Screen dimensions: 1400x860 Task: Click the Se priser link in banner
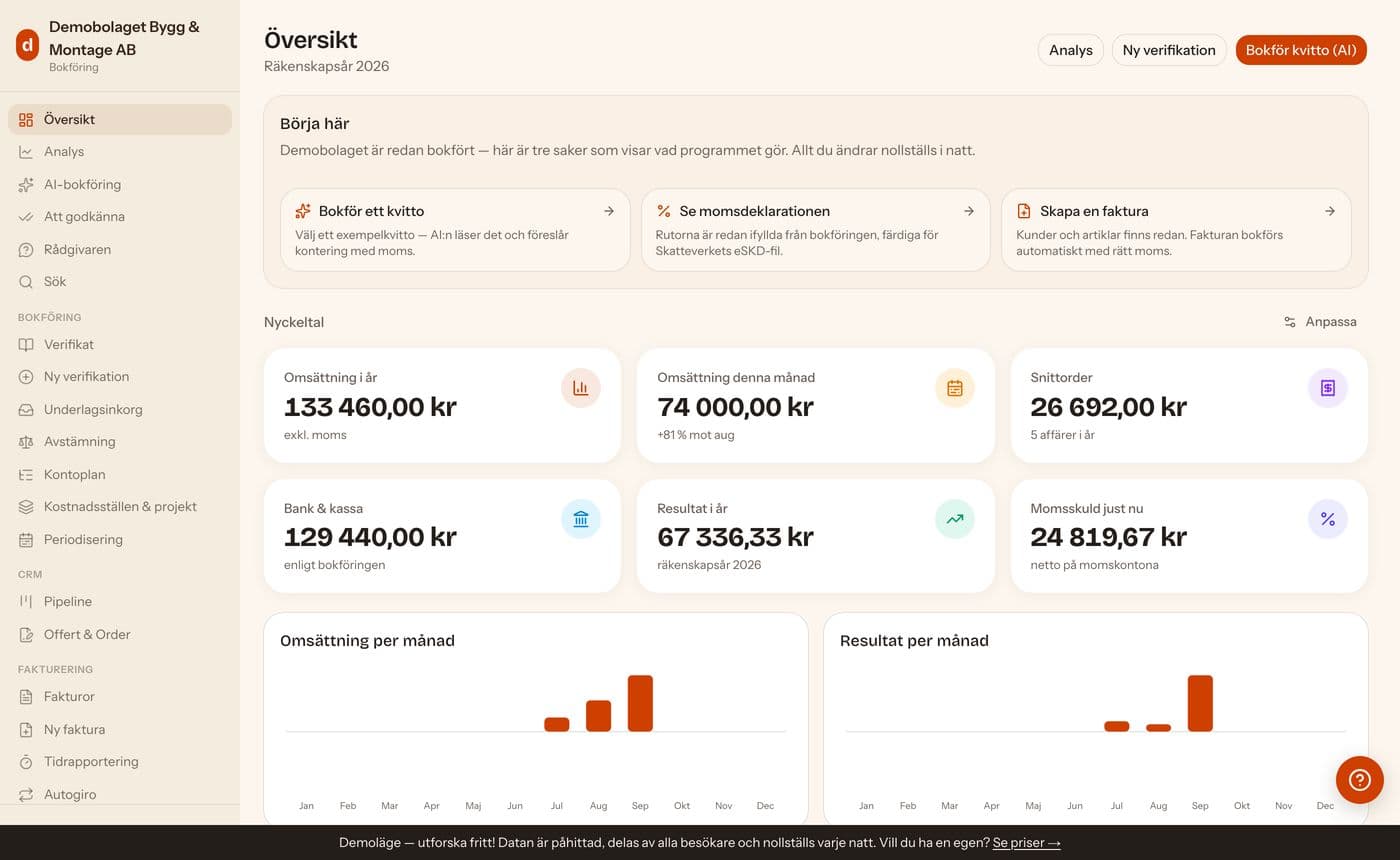[x=1026, y=843]
